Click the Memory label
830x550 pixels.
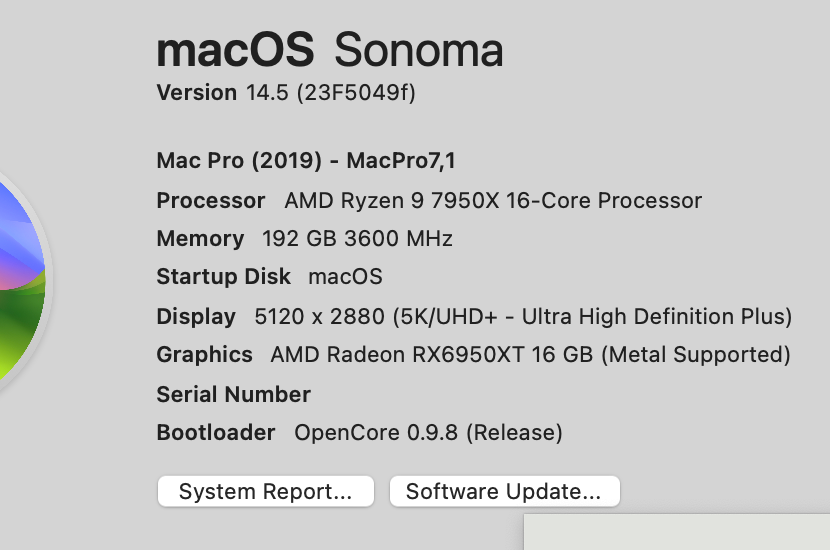[200, 239]
